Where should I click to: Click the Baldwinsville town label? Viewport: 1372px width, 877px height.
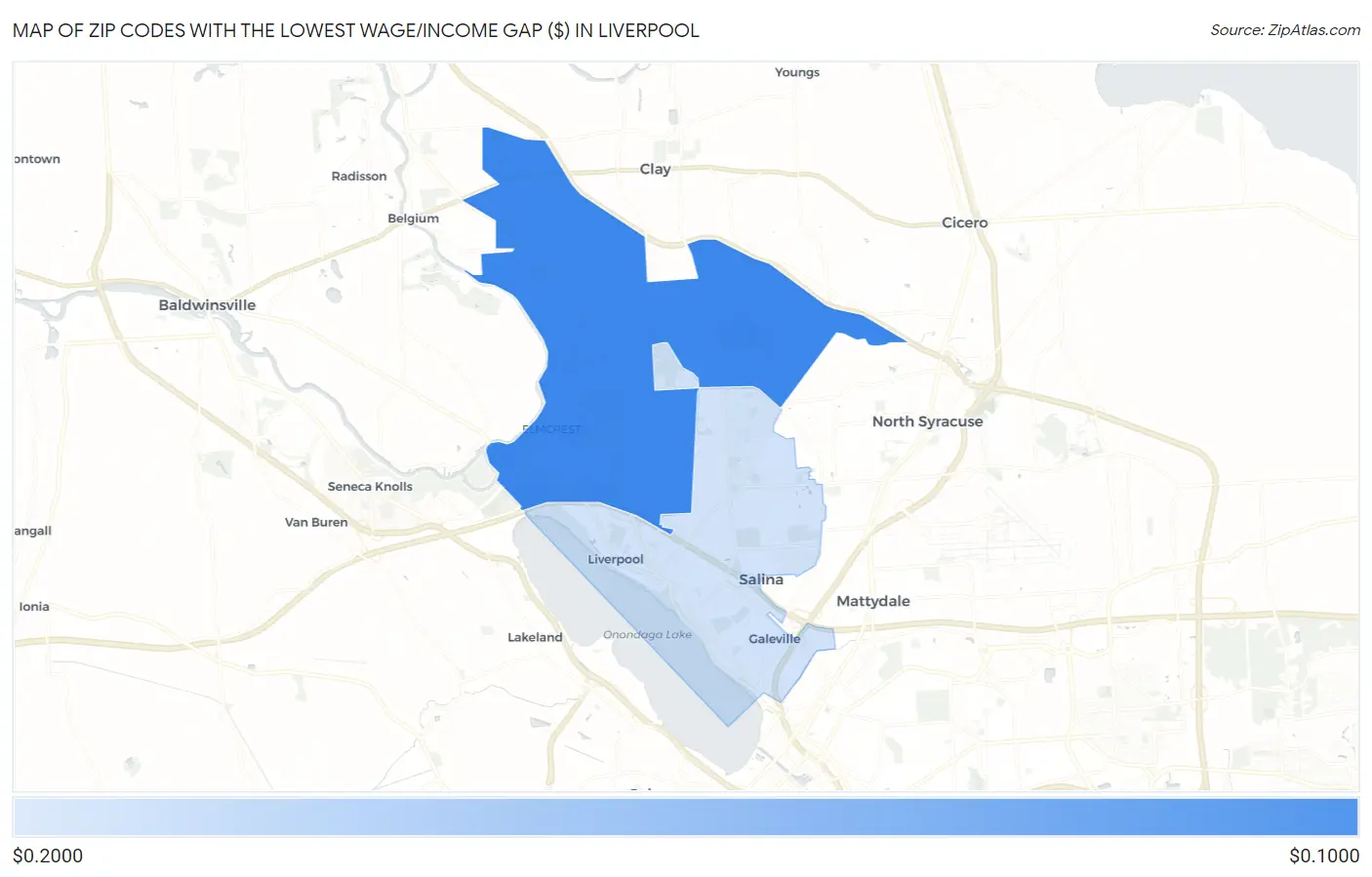pyautogui.click(x=207, y=305)
